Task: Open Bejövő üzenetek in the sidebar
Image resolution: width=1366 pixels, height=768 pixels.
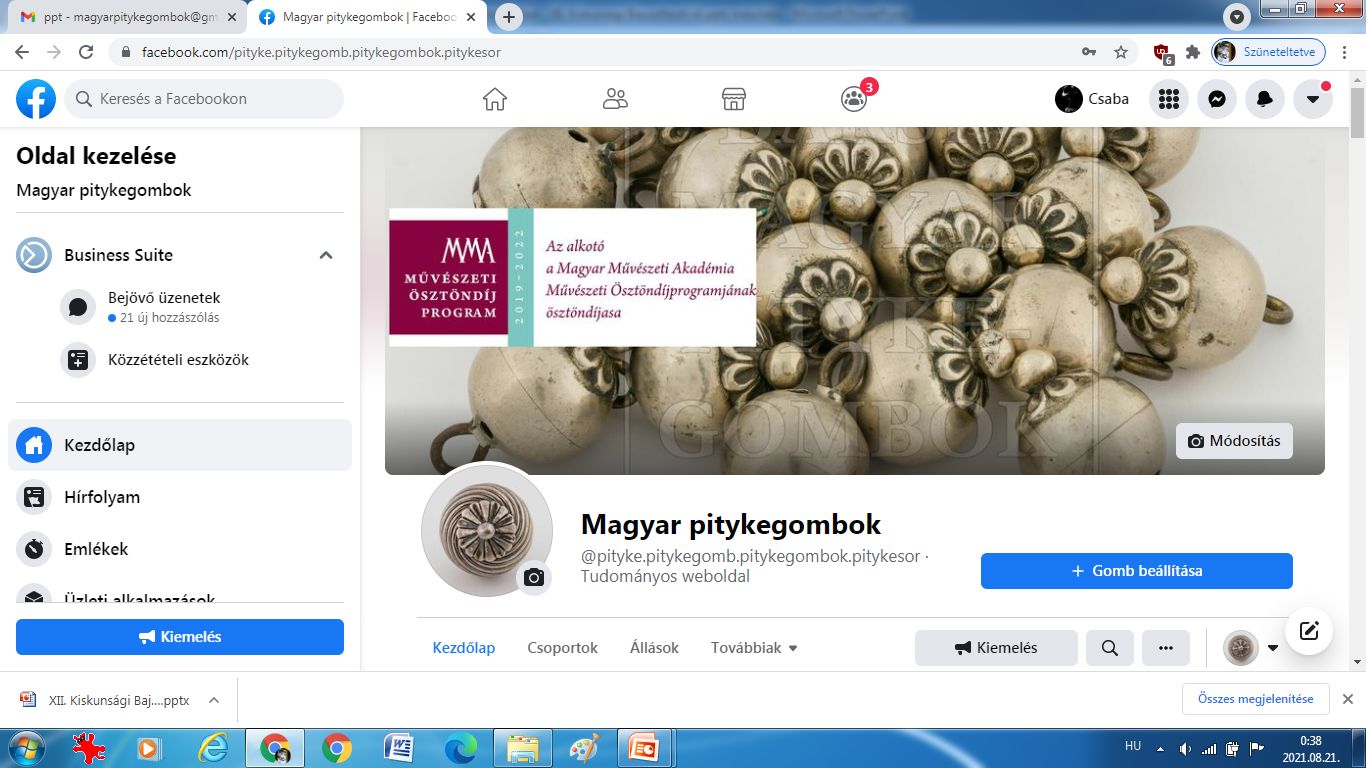Action: click(x=200, y=307)
